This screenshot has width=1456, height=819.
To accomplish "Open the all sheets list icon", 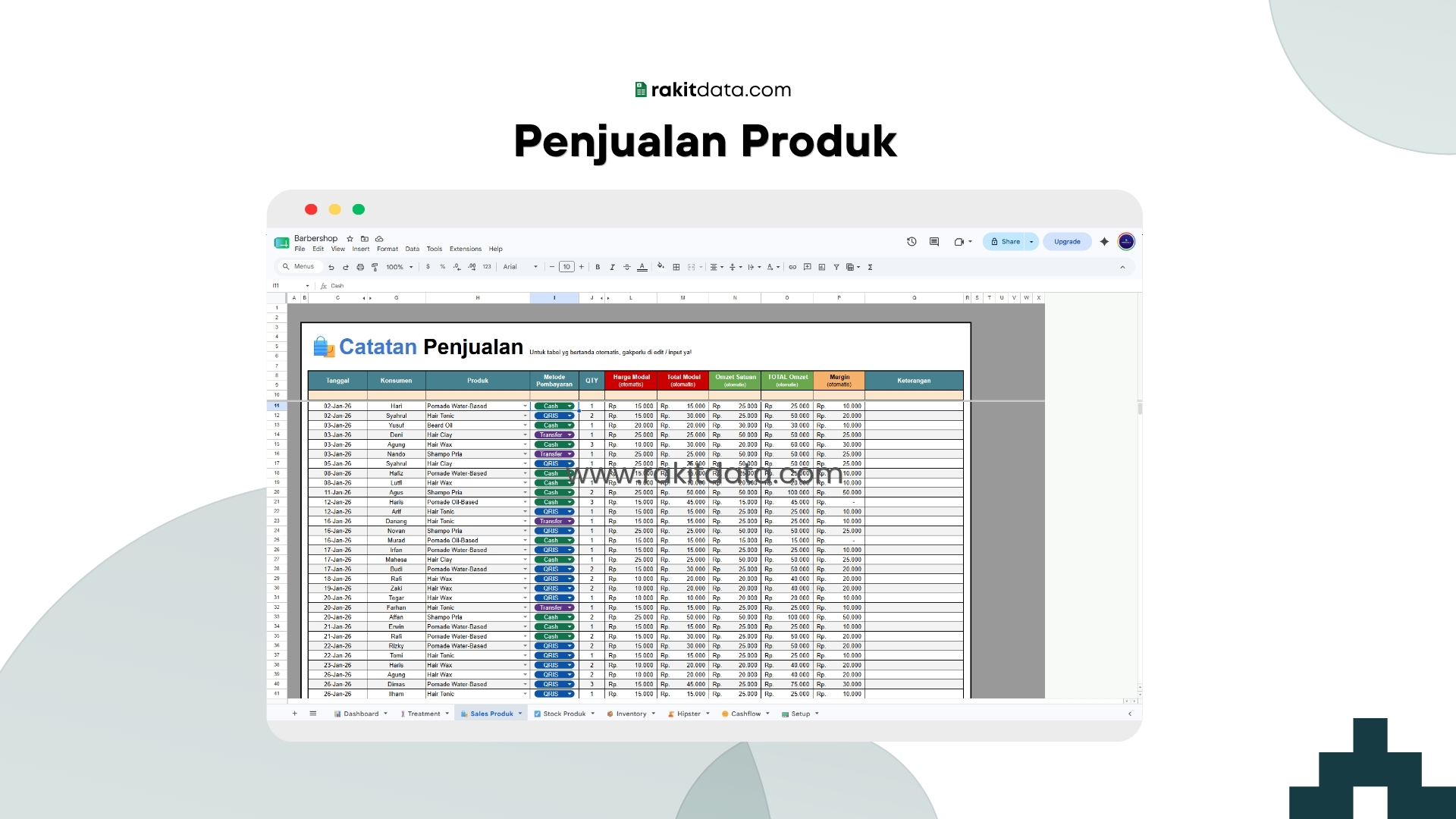I will coord(313,714).
